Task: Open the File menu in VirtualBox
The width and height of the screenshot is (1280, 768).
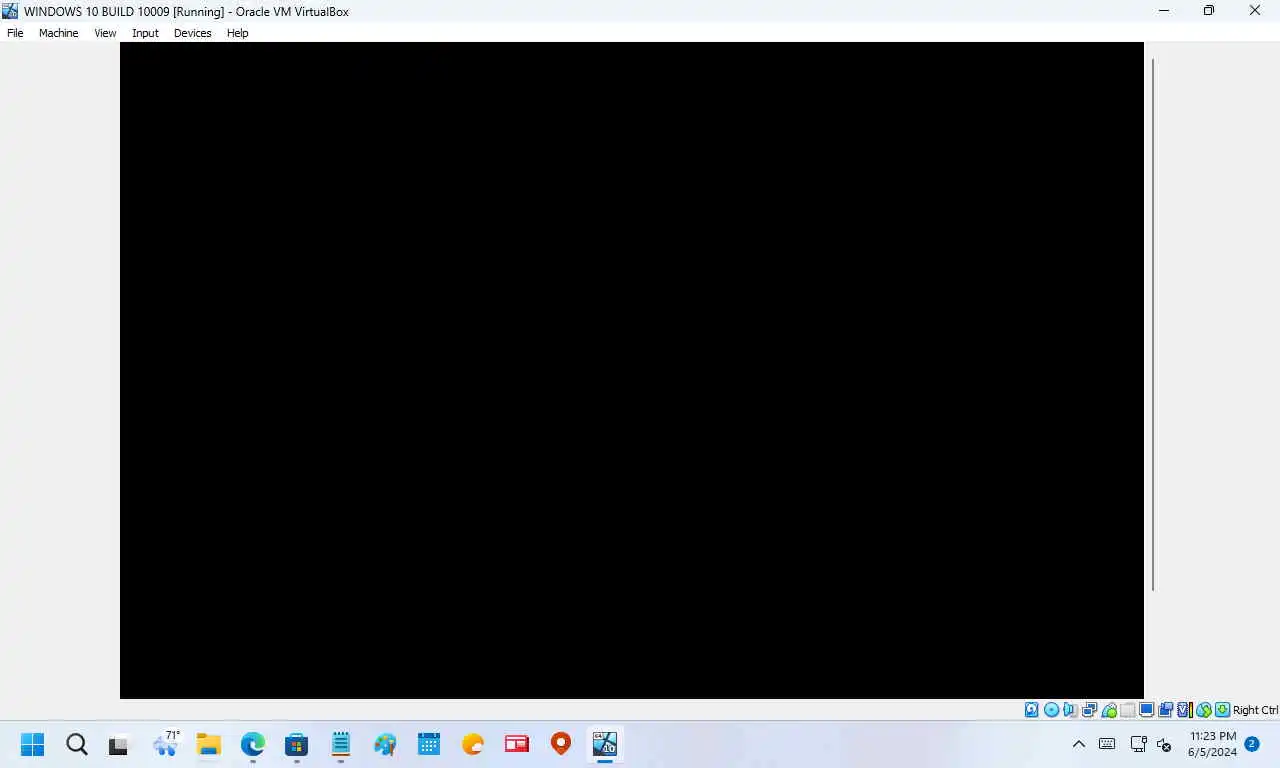Action: tap(15, 33)
